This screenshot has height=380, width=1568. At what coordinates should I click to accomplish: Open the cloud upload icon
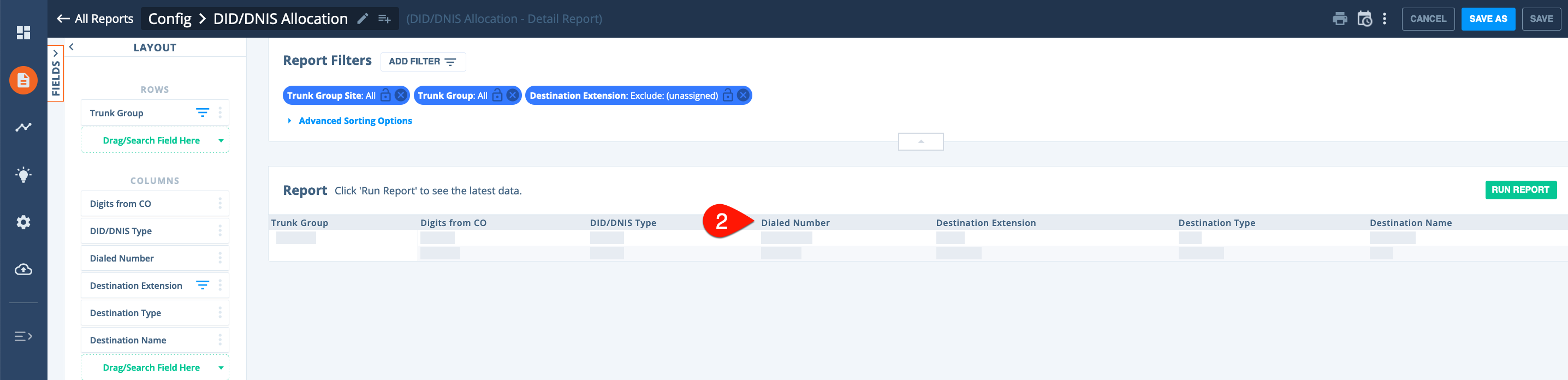point(23,269)
